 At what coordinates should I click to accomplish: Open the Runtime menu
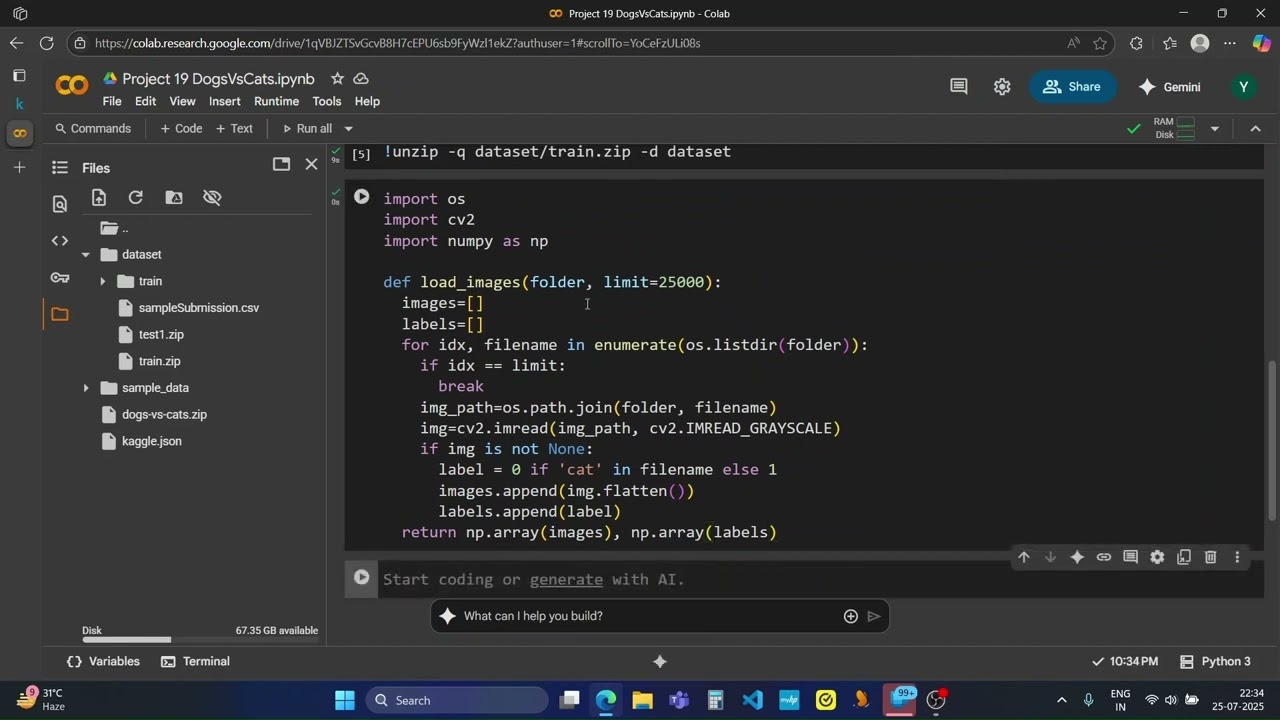276,102
